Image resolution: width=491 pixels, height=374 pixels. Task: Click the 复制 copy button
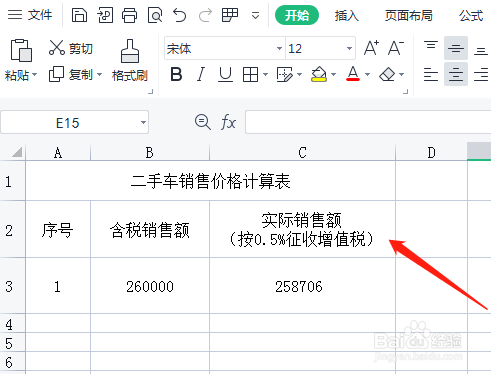click(x=71, y=75)
